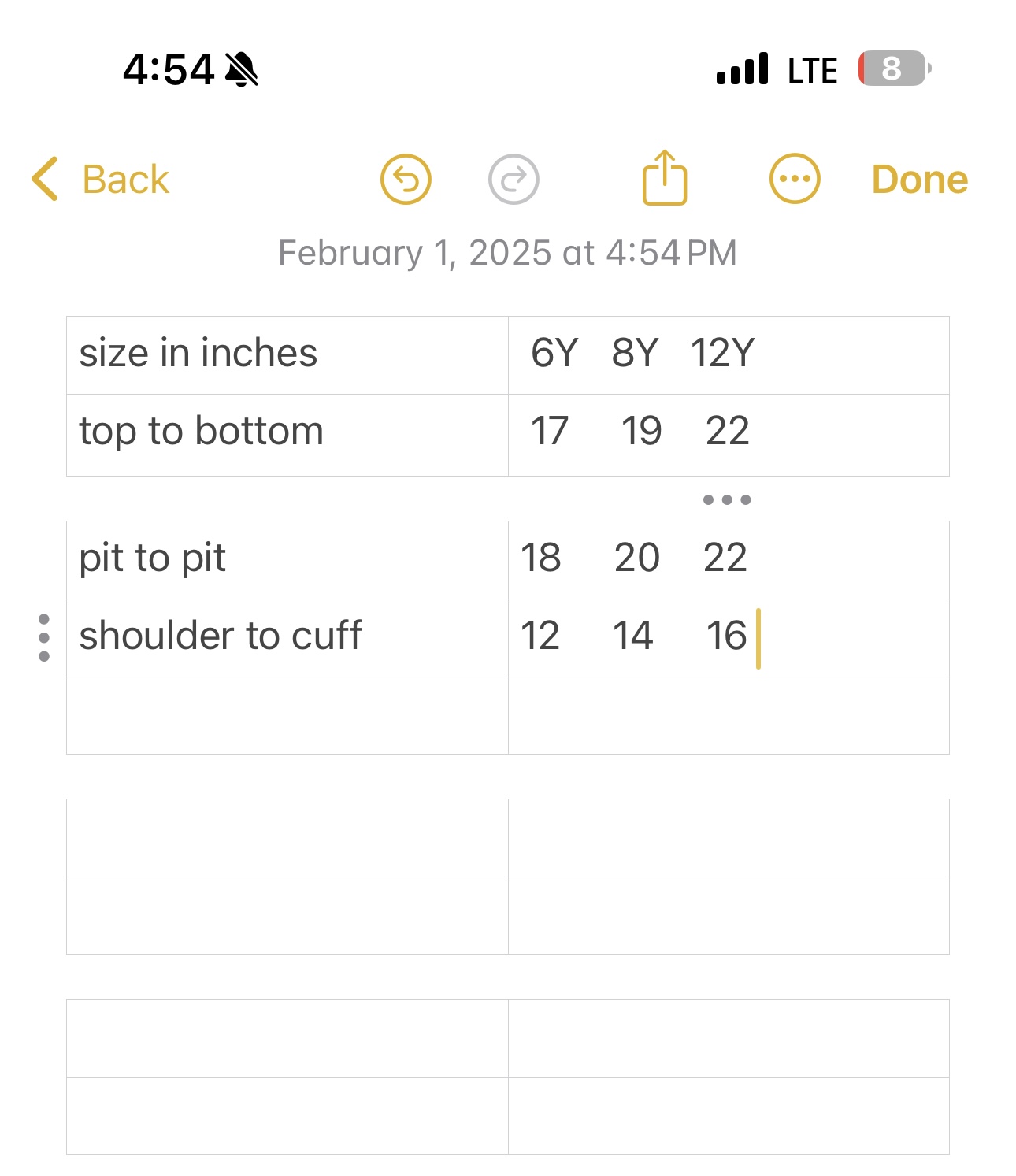Tap the silent mode bell icon
1016x1176 pixels.
click(242, 69)
